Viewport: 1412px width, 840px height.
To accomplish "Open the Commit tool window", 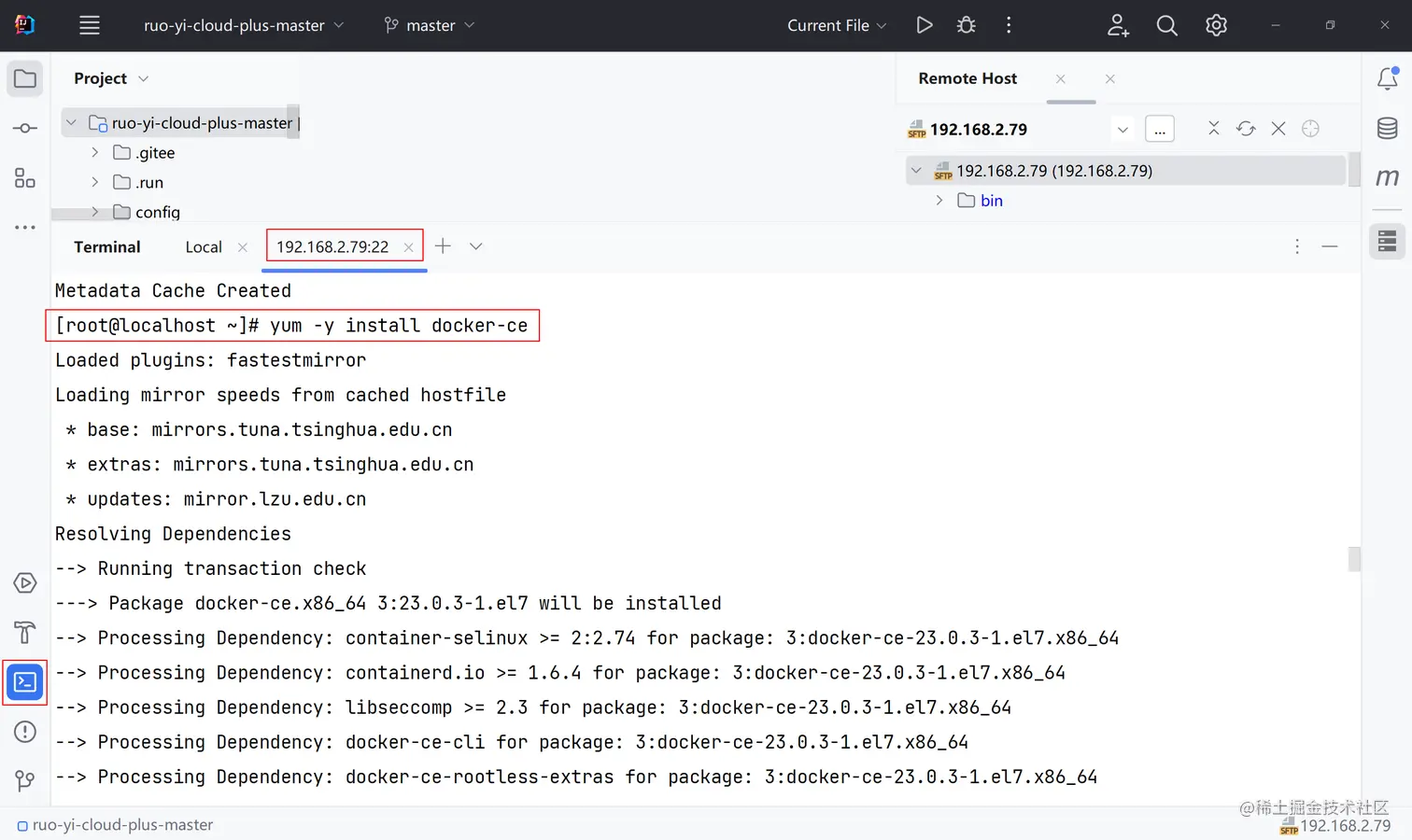I will click(25, 128).
